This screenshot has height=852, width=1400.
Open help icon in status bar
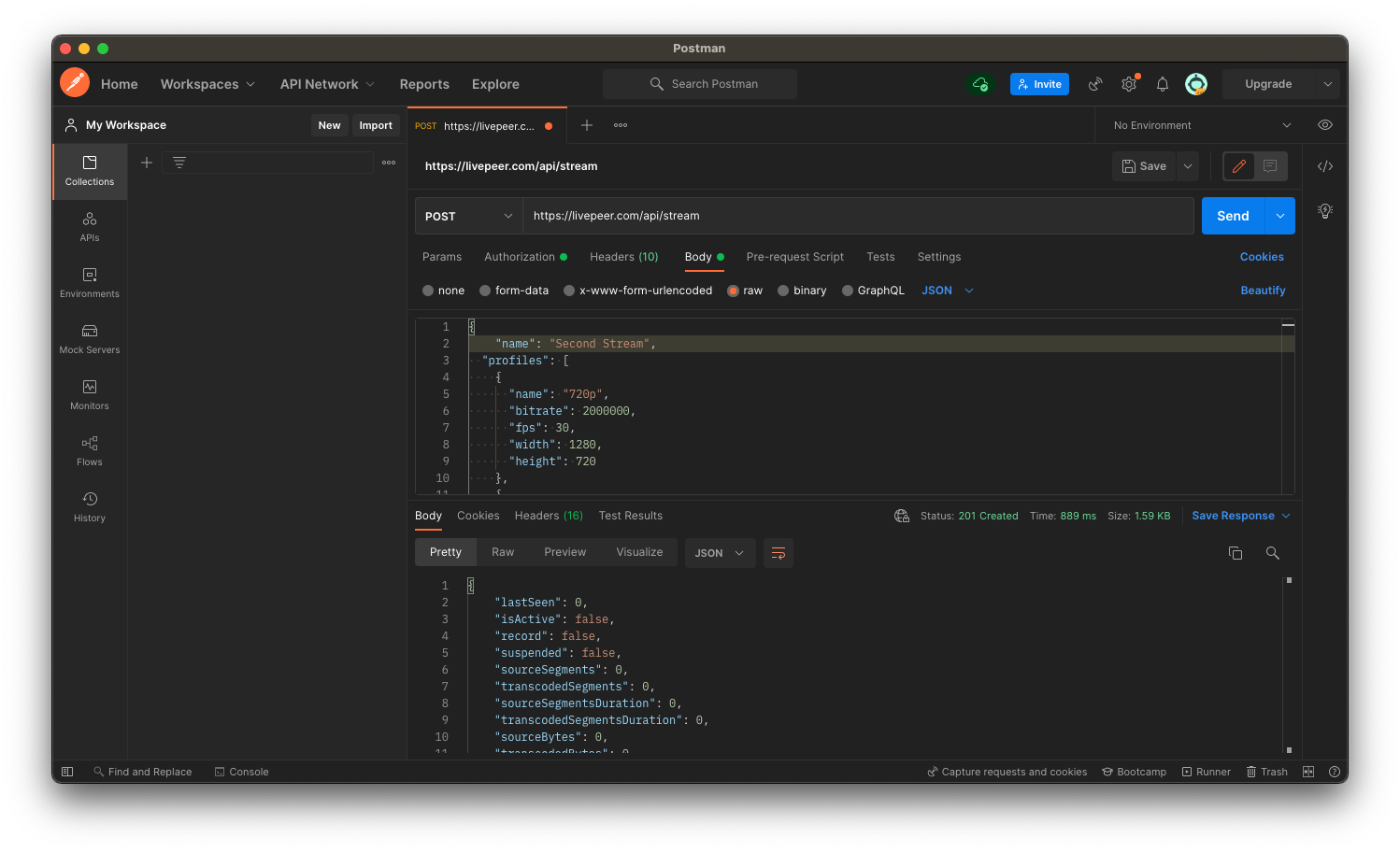pos(1335,772)
